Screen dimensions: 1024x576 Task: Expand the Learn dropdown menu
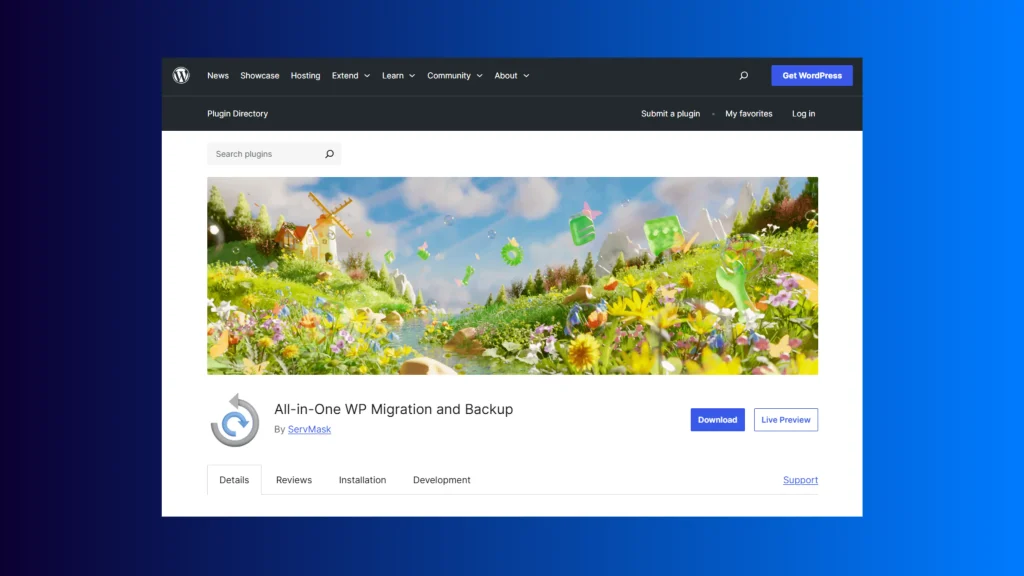coord(398,76)
